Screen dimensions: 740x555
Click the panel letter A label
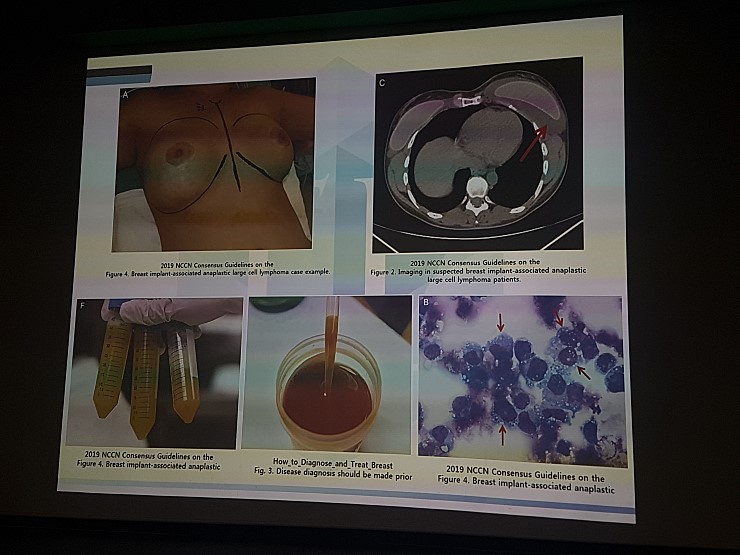click(125, 95)
